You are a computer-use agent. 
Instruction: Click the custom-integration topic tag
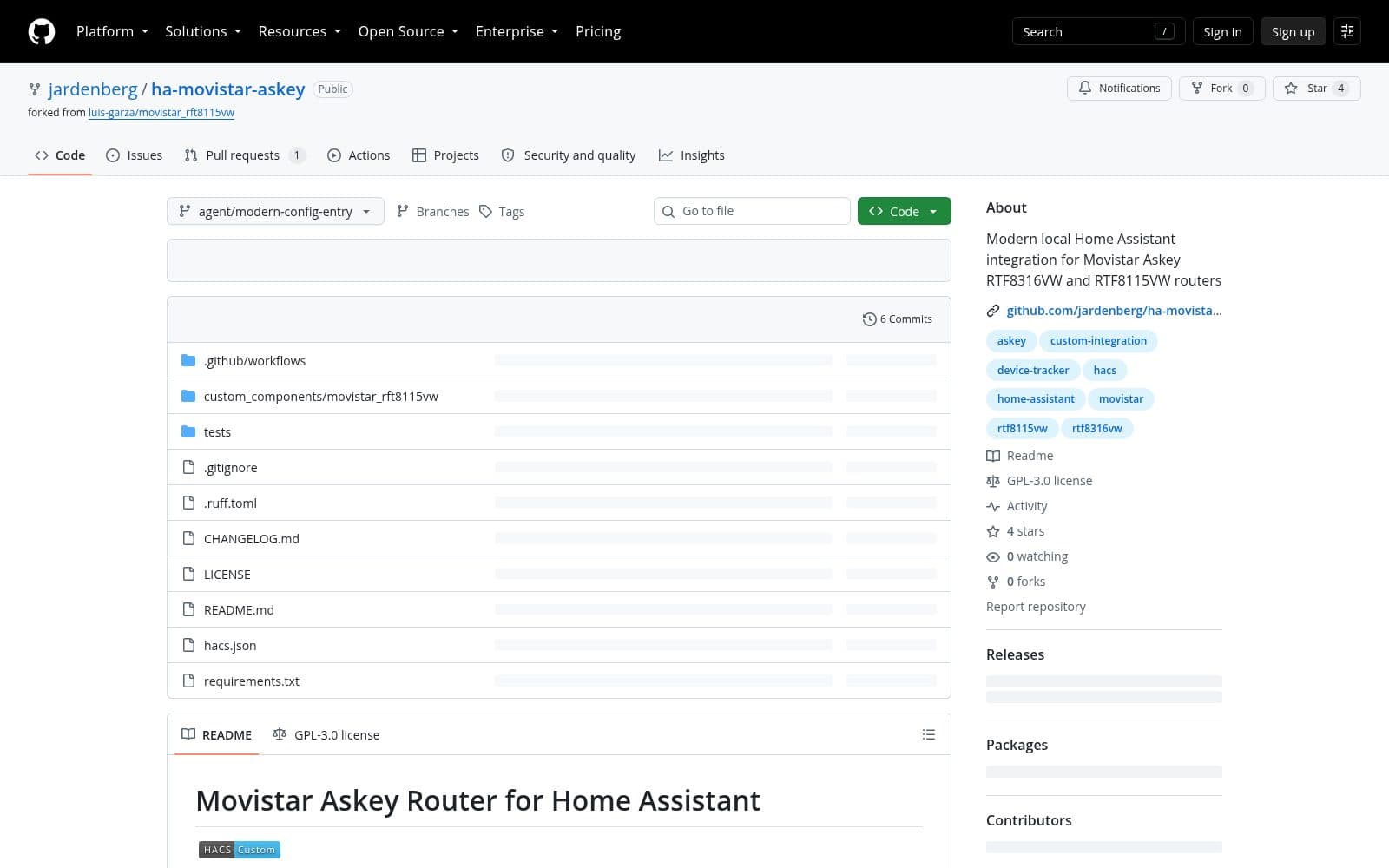tap(1098, 341)
